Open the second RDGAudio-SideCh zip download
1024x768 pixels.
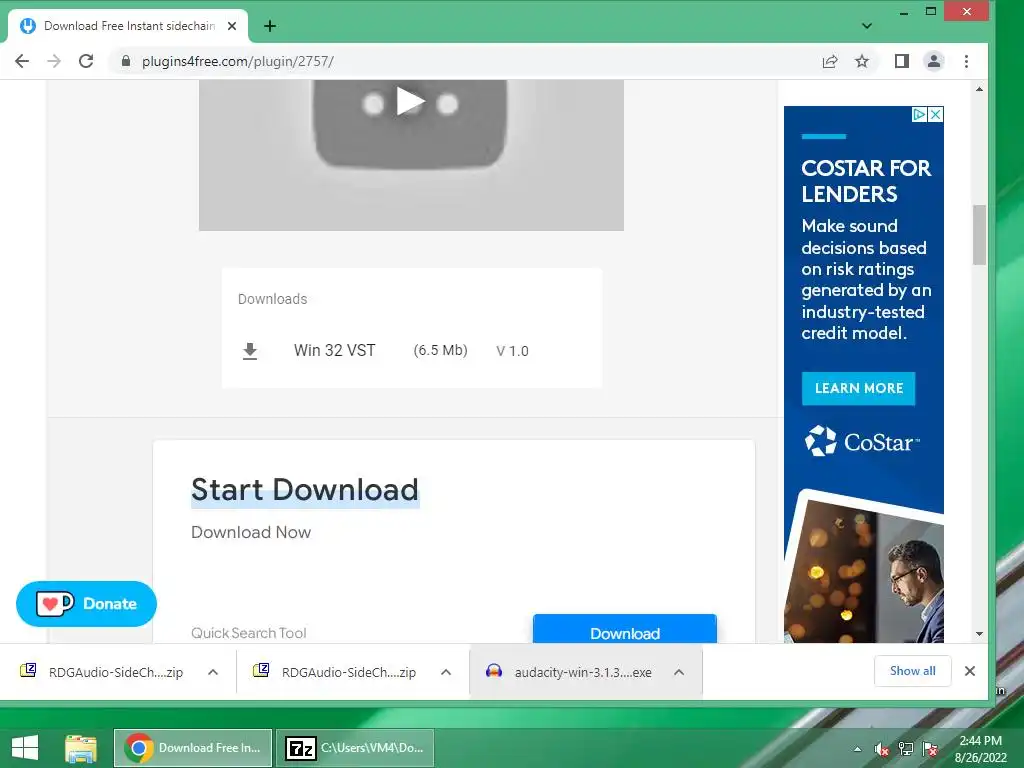[x=335, y=671]
